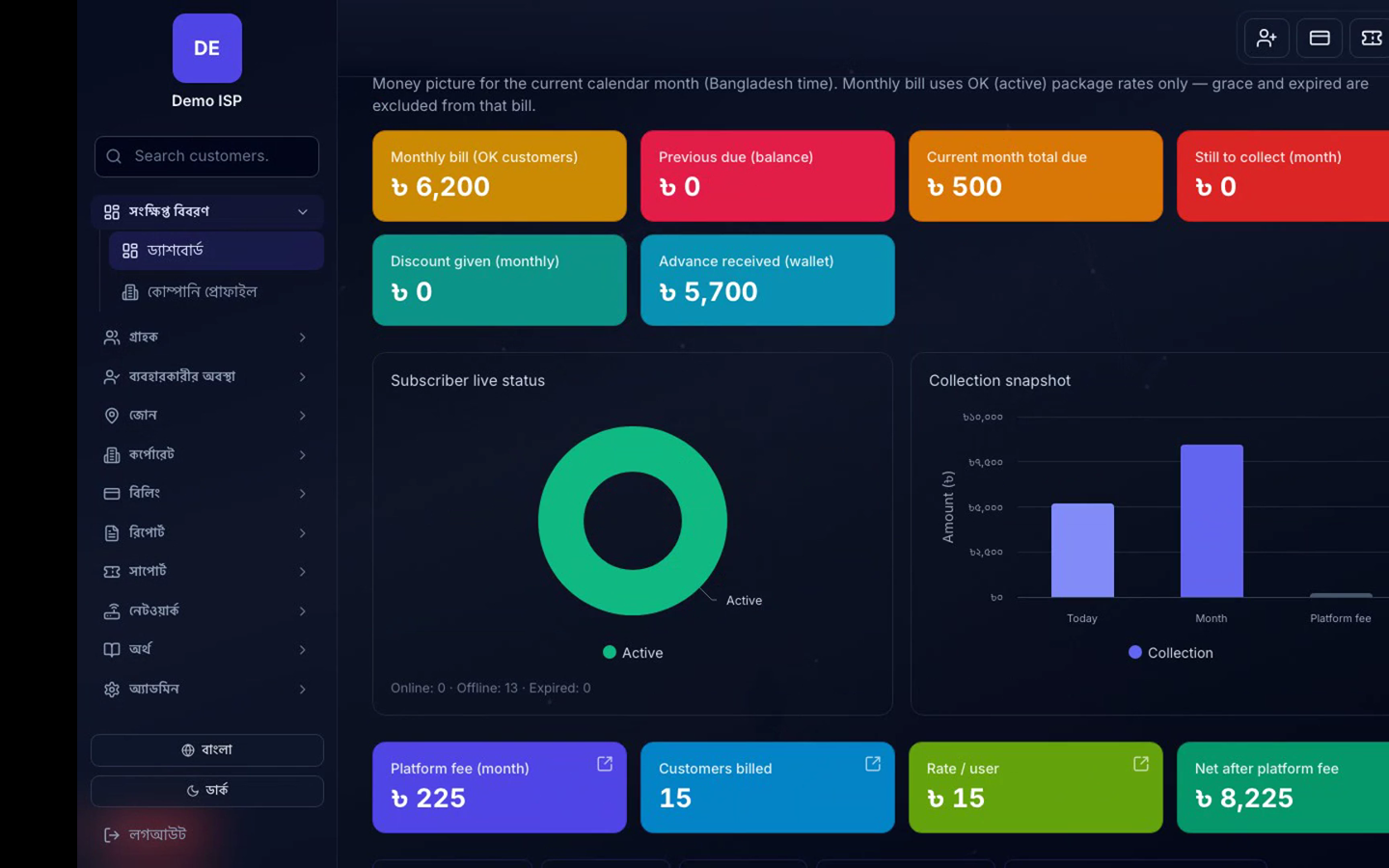
Task: Click the নেটওয়ার্ক router icon
Action: pos(112,611)
